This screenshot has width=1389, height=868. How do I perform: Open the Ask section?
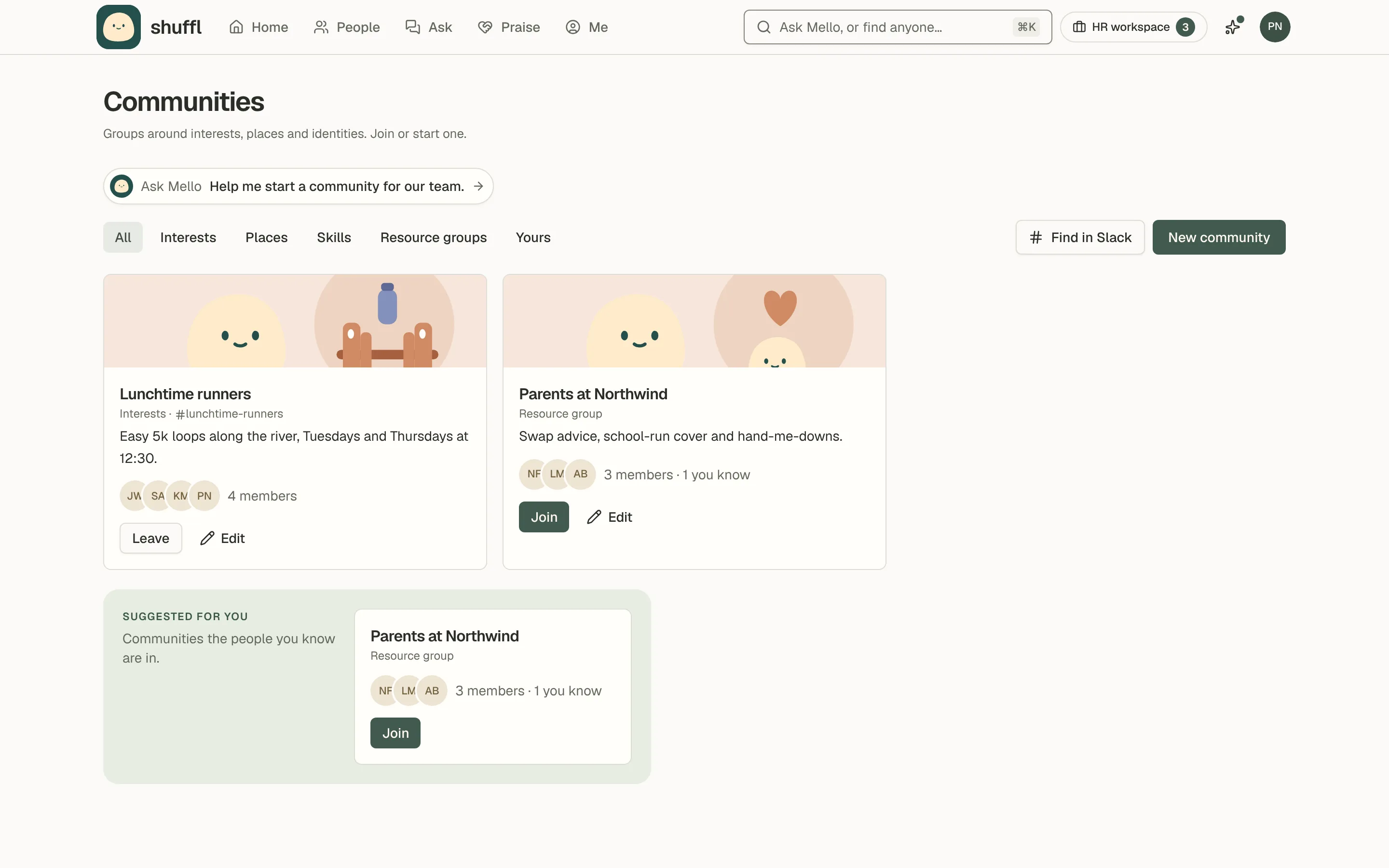coord(429,27)
